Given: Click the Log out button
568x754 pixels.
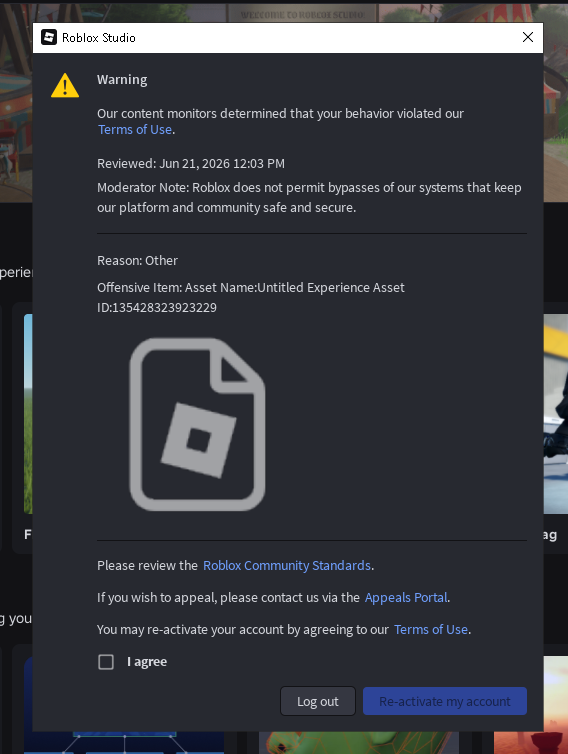Looking at the screenshot, I should 318,701.
